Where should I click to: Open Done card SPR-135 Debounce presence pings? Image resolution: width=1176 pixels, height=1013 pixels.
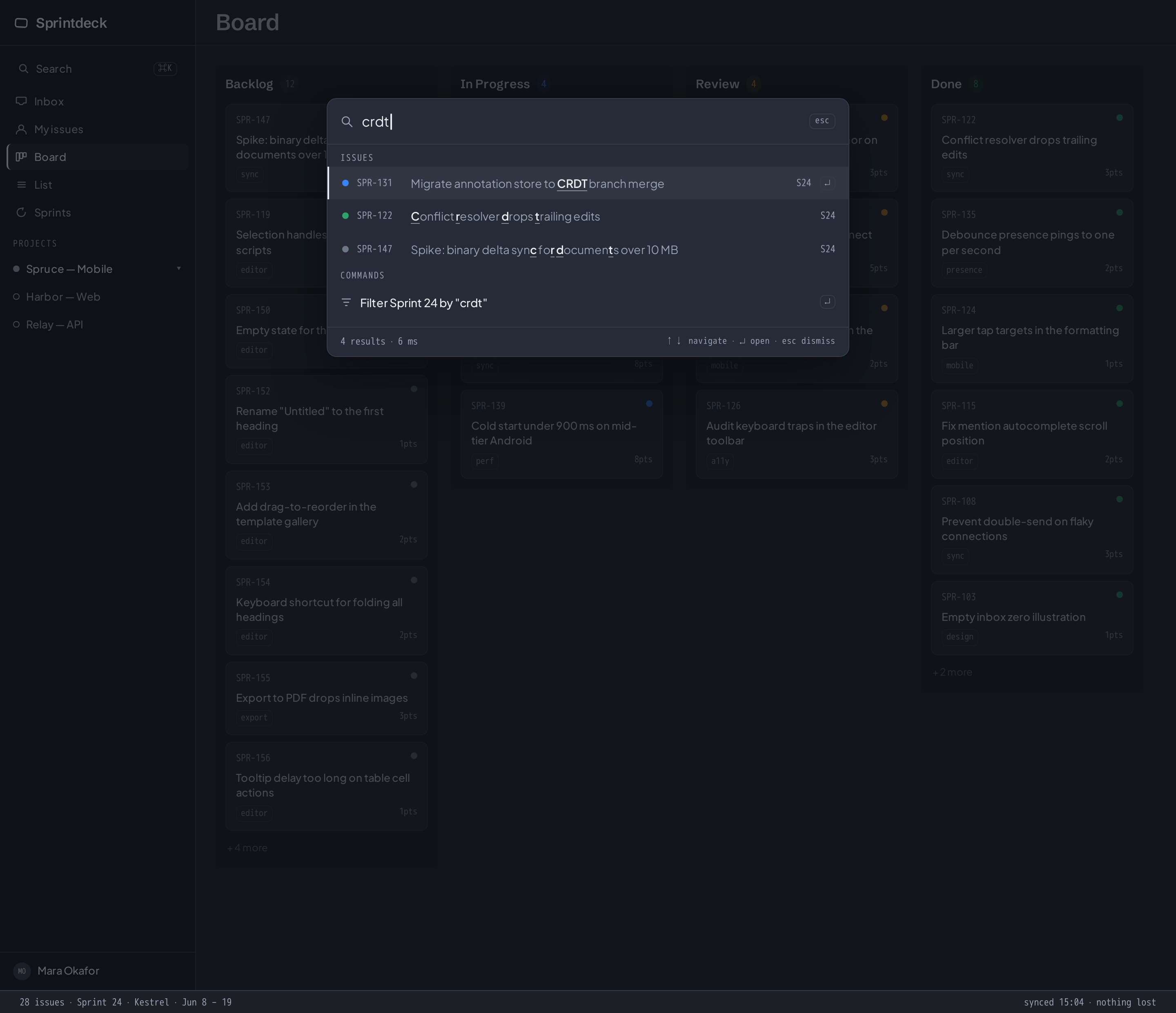pyautogui.click(x=1032, y=243)
